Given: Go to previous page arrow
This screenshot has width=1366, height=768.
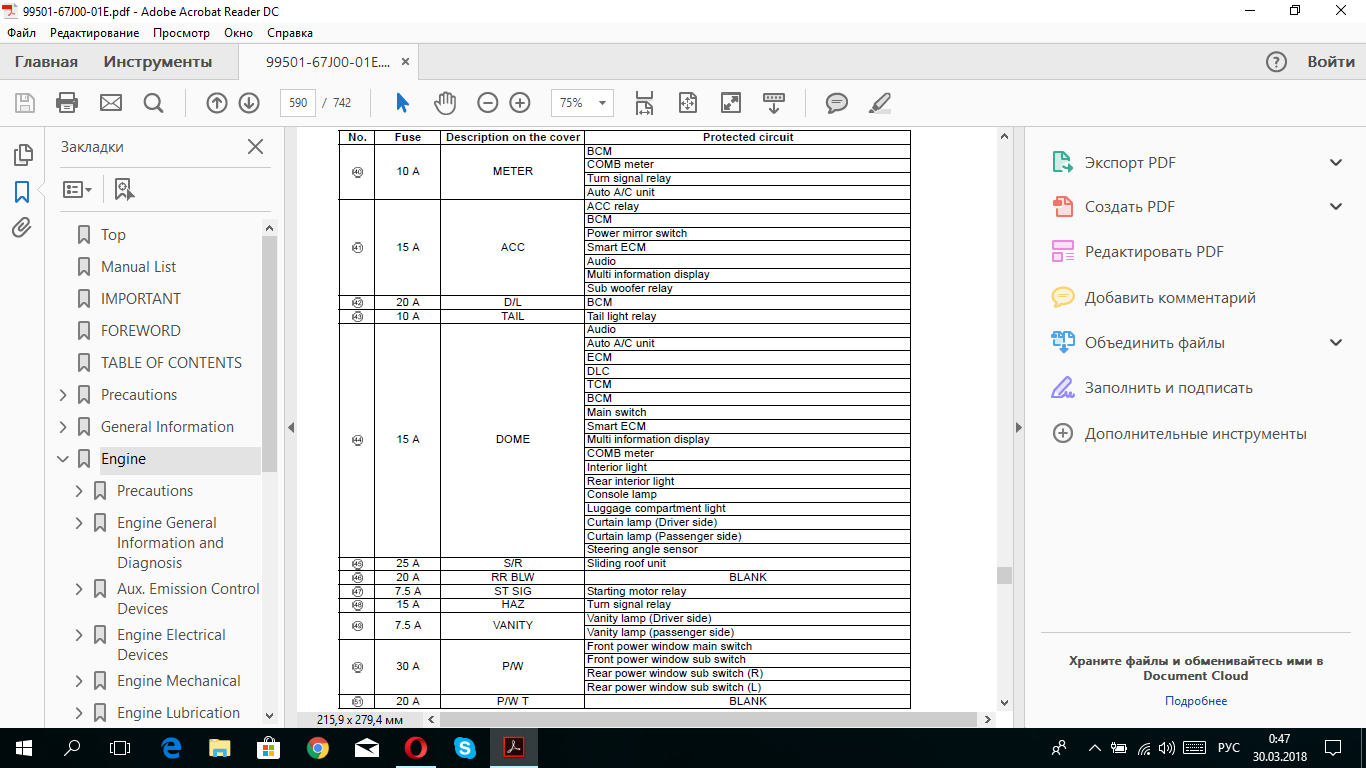Looking at the screenshot, I should (217, 103).
